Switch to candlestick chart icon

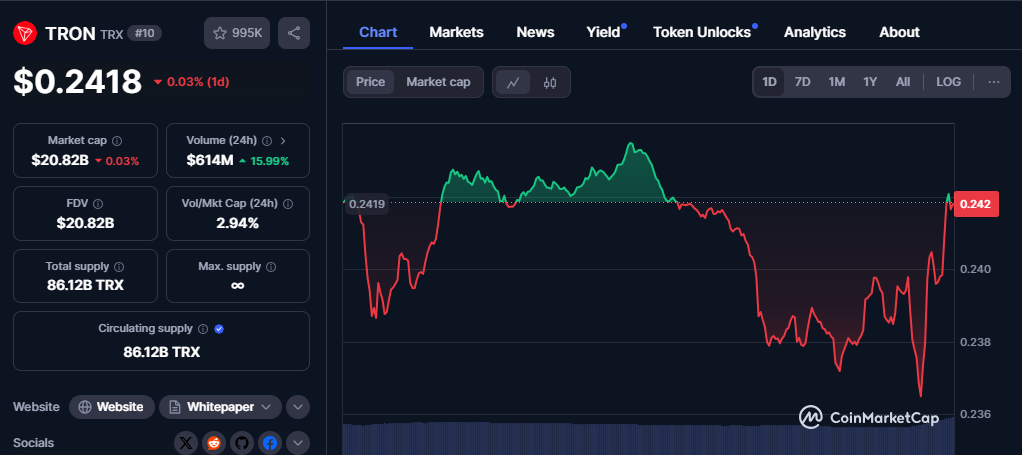coord(549,82)
